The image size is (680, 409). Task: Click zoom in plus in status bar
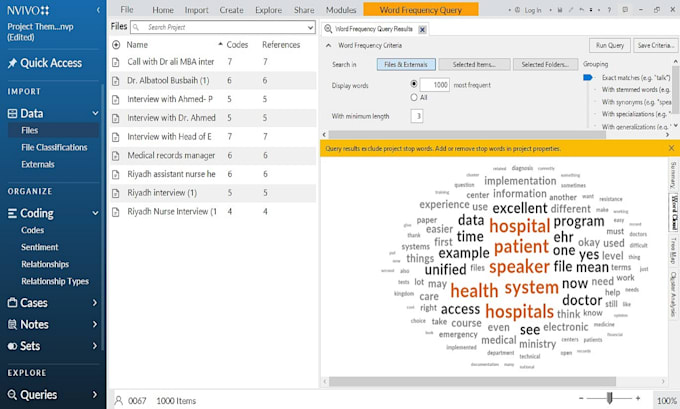click(x=638, y=398)
